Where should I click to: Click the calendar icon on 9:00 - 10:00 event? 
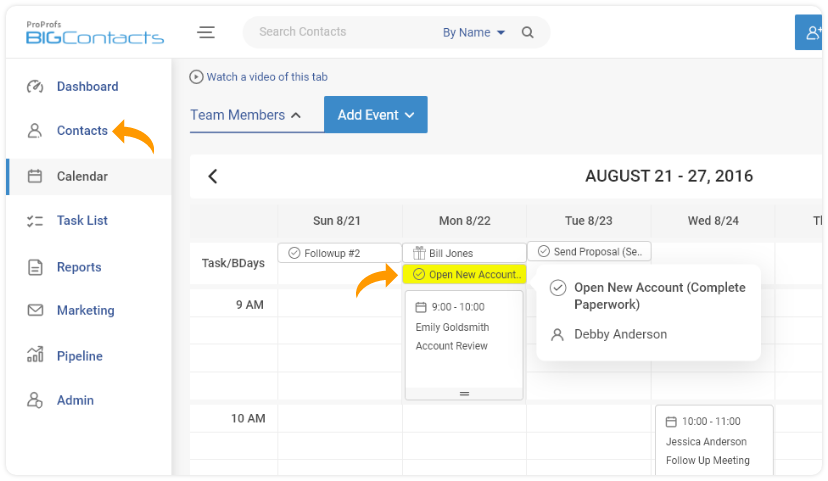pos(421,307)
